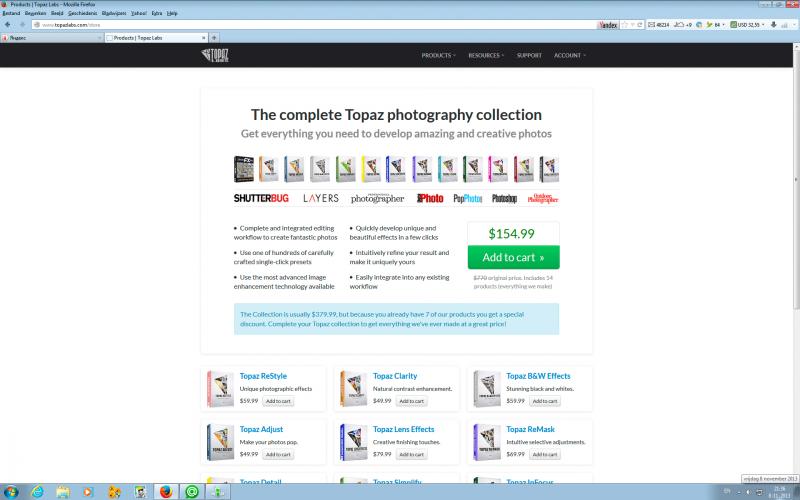The width and height of the screenshot is (800, 500).
Task: Open Windows Explorer folder in taskbar
Action: (x=63, y=492)
